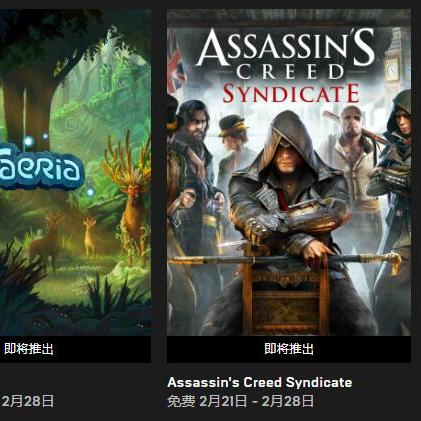Click the bowler-hat character on cover
The width and height of the screenshot is (421, 421).
(x=232, y=147)
